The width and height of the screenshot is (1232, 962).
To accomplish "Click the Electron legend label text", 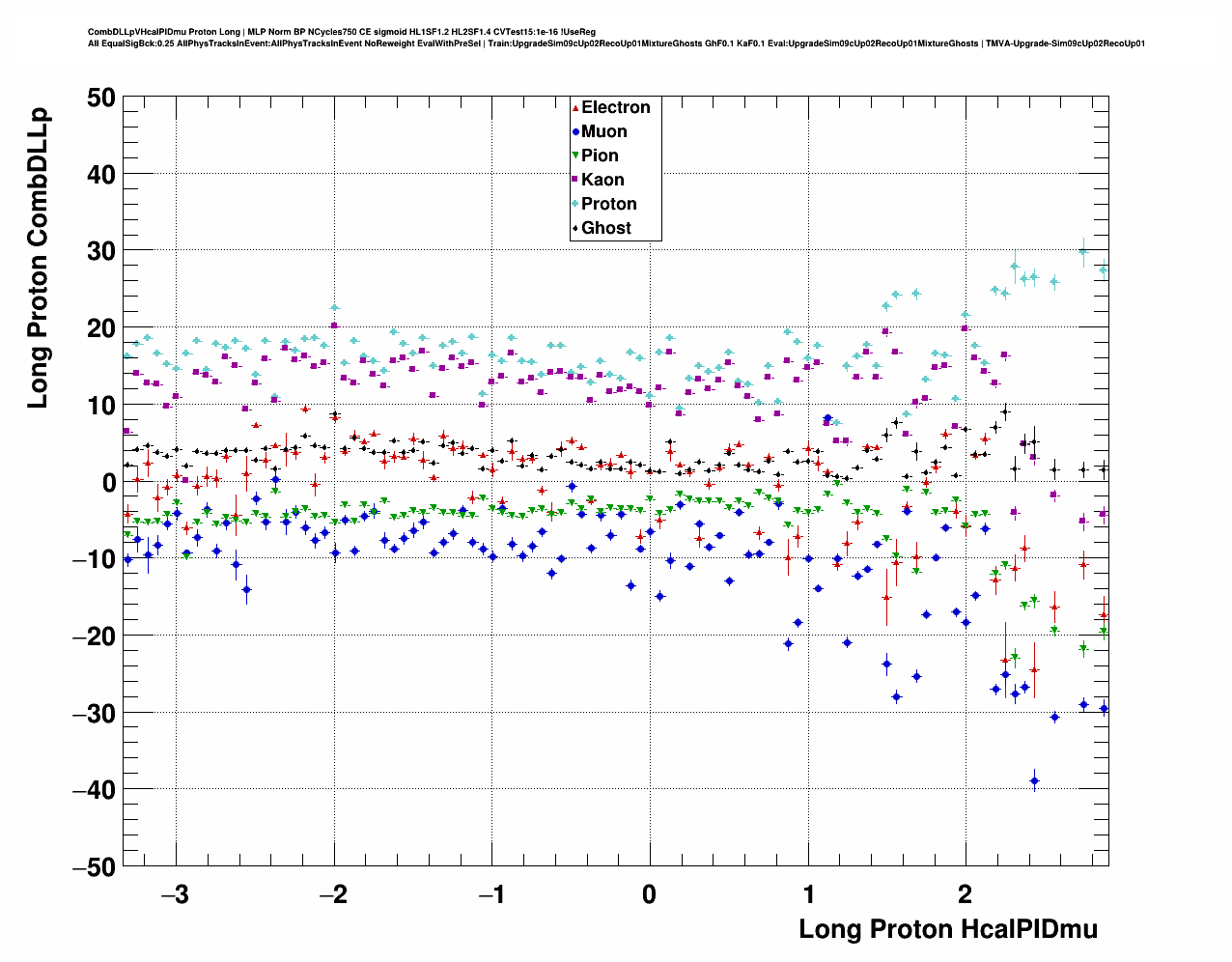I will click(x=615, y=107).
